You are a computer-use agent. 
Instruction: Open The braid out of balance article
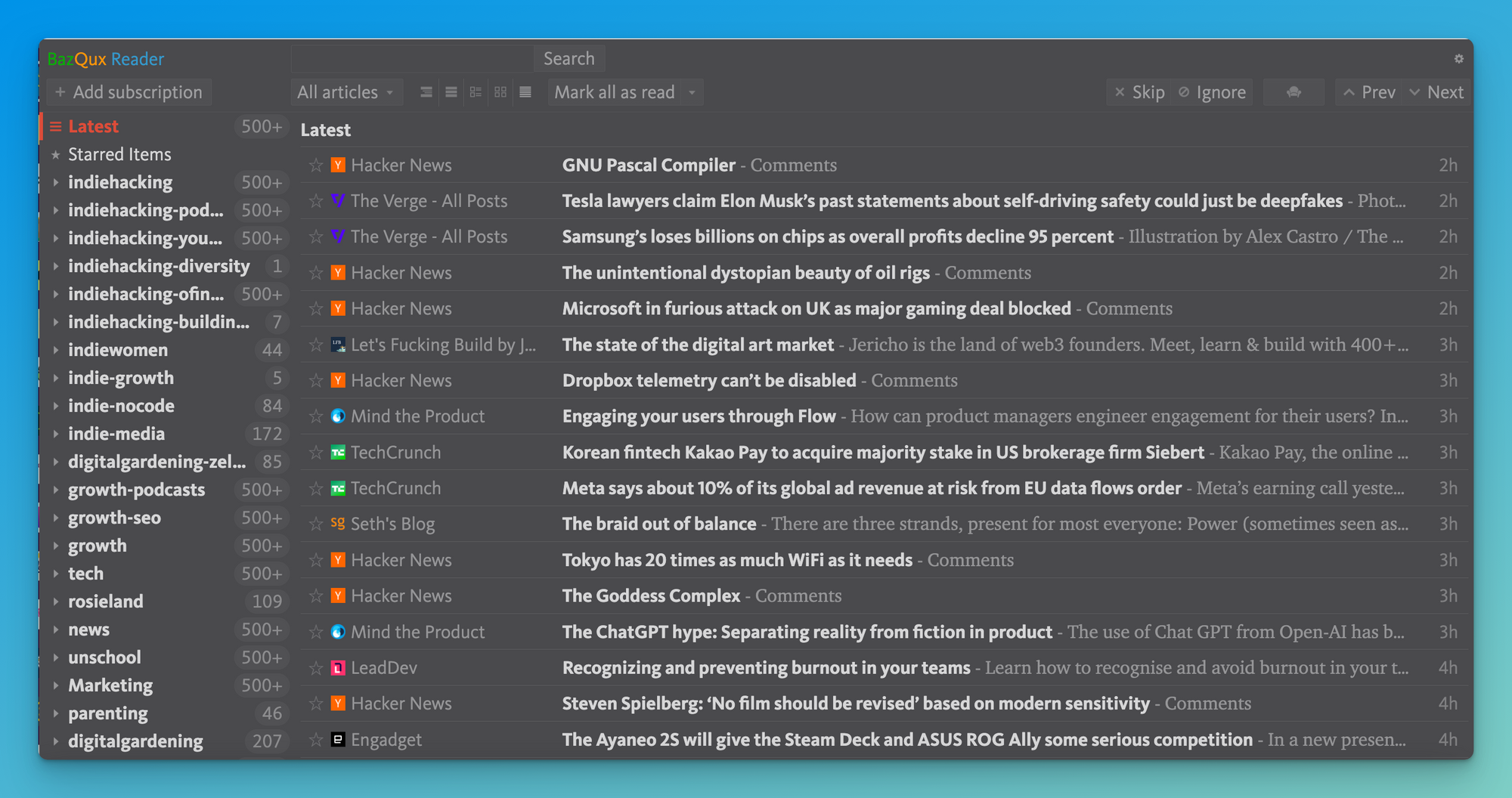coord(659,524)
